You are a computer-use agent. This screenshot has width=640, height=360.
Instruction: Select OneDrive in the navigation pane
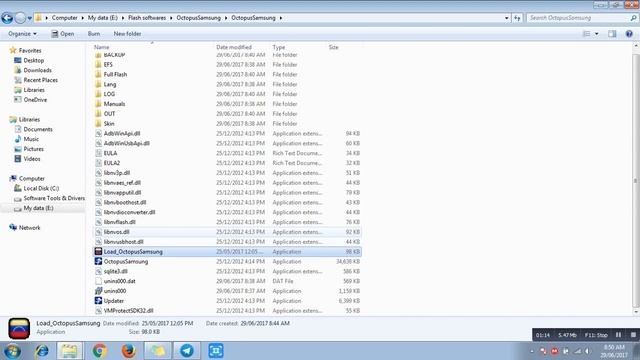[x=35, y=100]
